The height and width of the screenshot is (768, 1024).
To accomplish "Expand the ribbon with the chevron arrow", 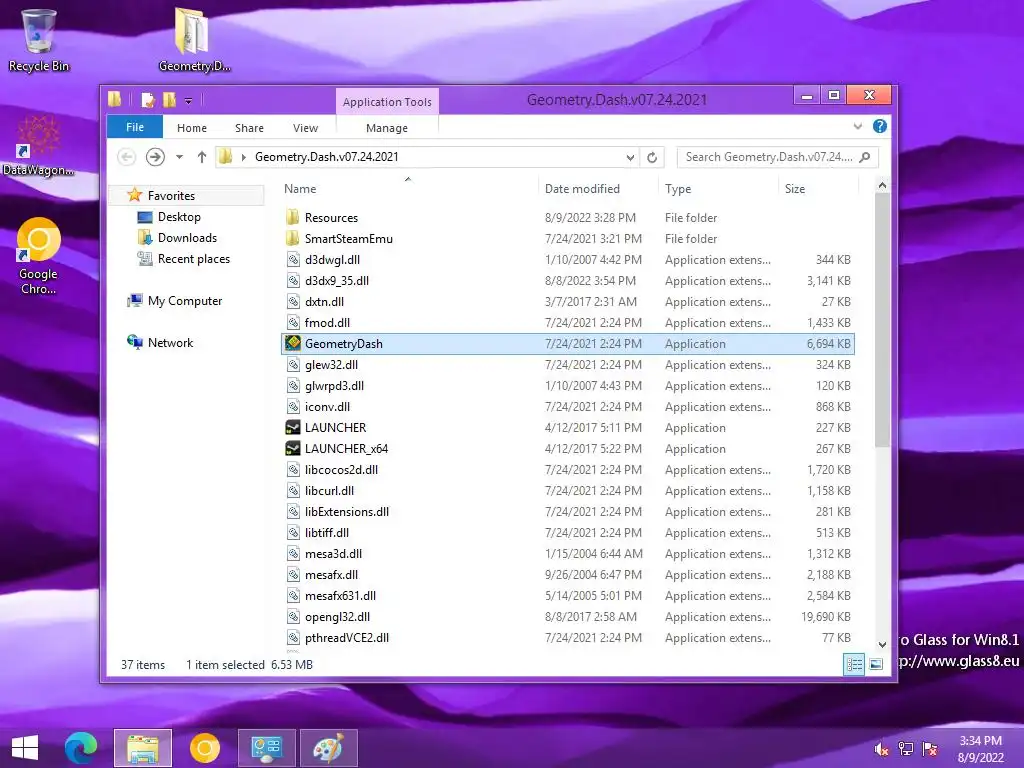I will coord(857,127).
